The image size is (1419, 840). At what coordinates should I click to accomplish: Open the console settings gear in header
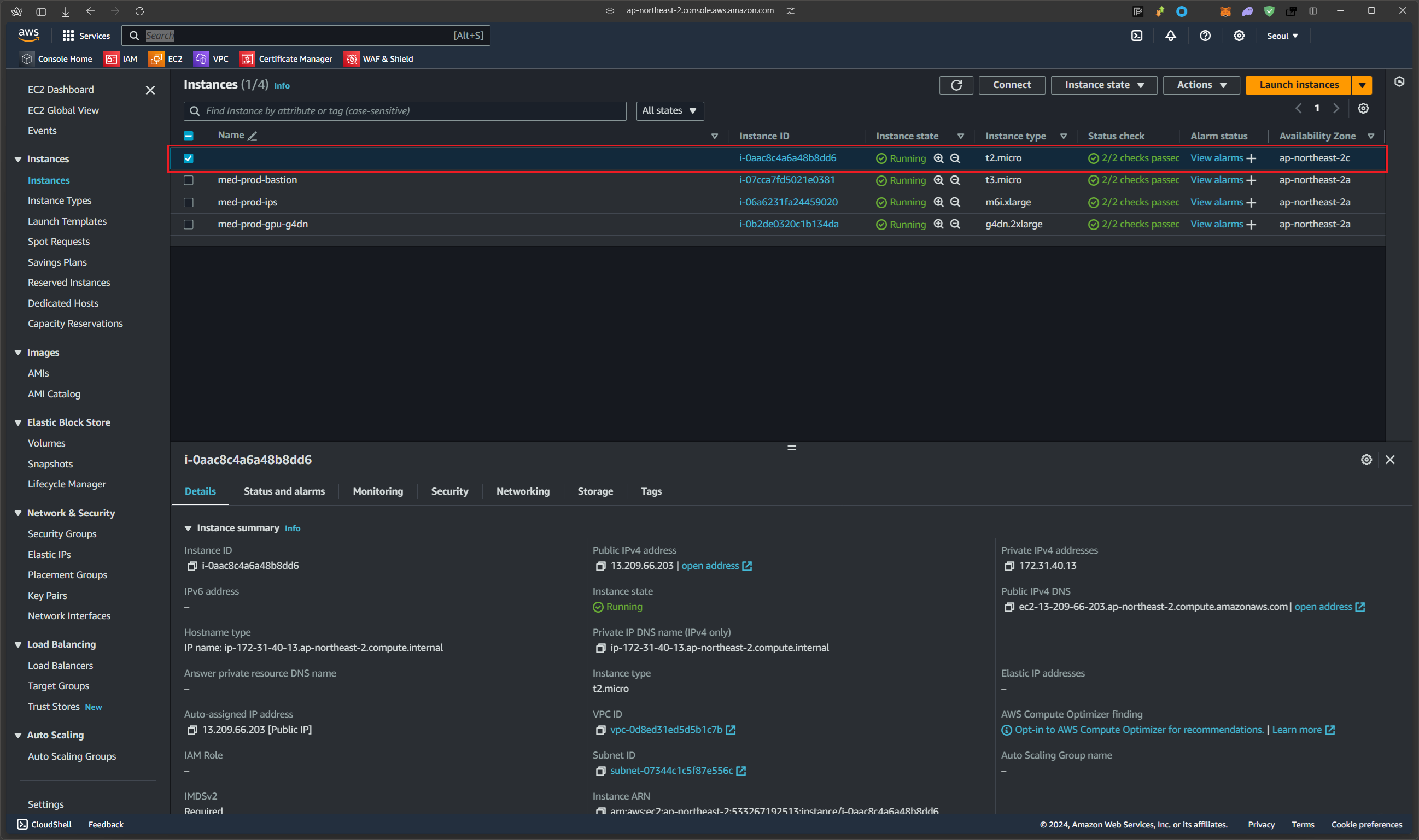pyautogui.click(x=1239, y=36)
